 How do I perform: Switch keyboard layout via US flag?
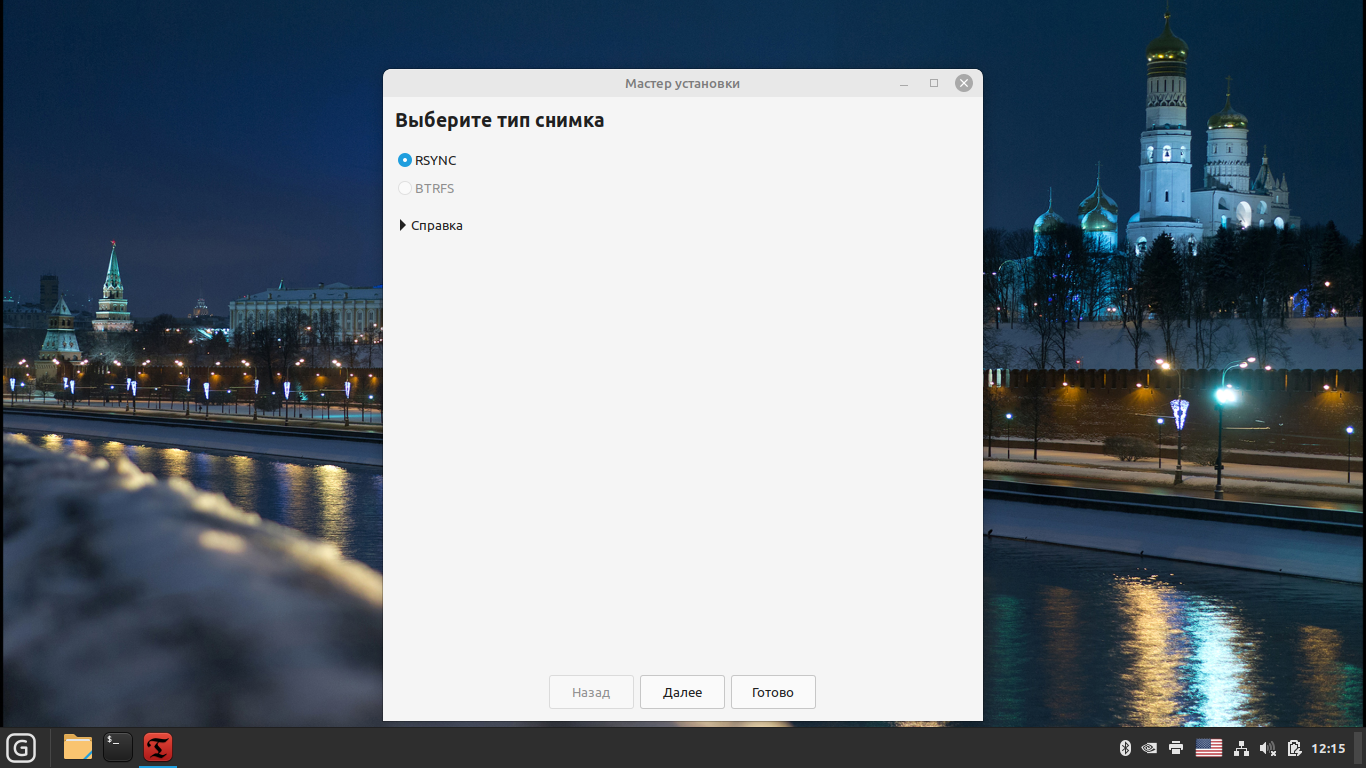click(x=1209, y=748)
